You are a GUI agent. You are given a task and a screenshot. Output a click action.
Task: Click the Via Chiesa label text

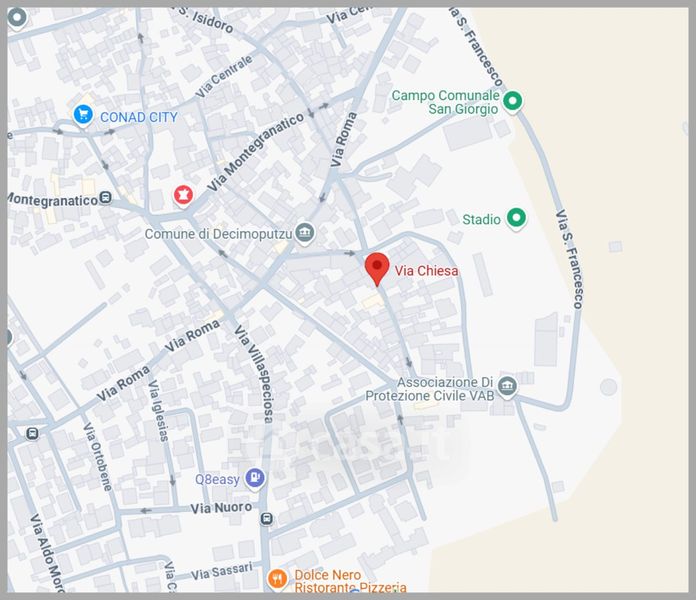tap(426, 270)
